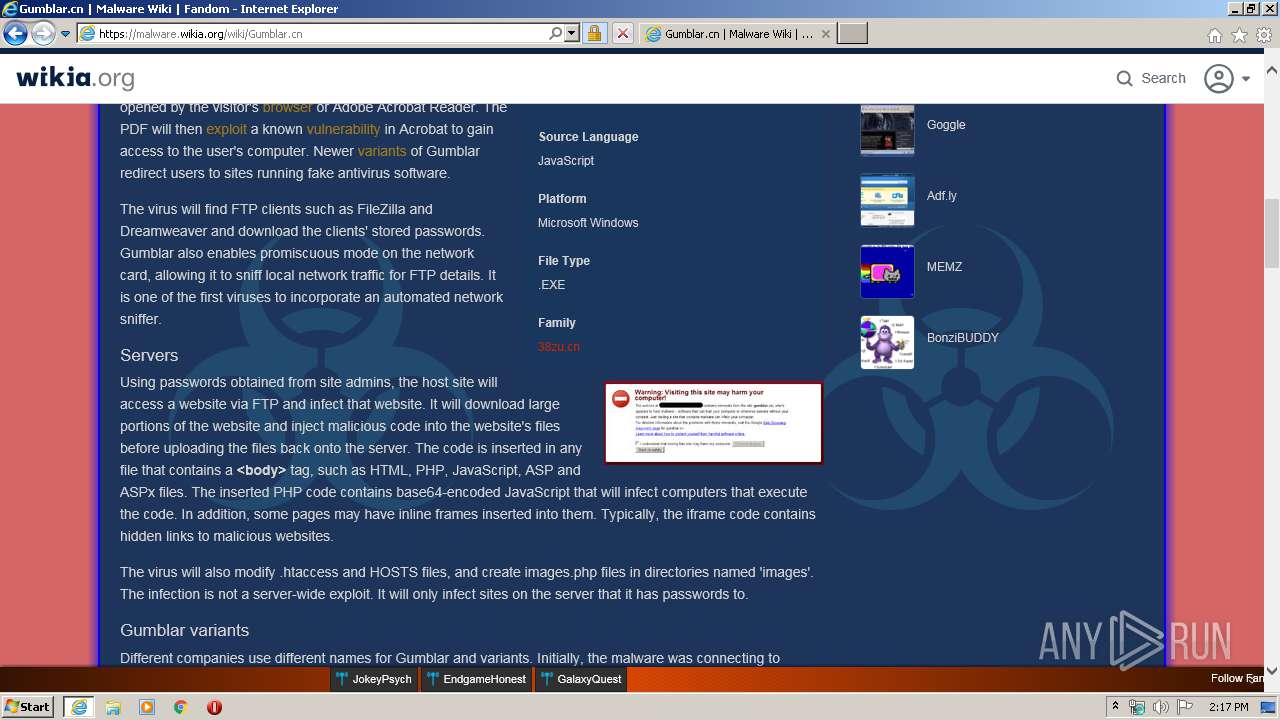Click the Show desktop button
Image resolution: width=1280 pixels, height=720 pixels.
1270,707
